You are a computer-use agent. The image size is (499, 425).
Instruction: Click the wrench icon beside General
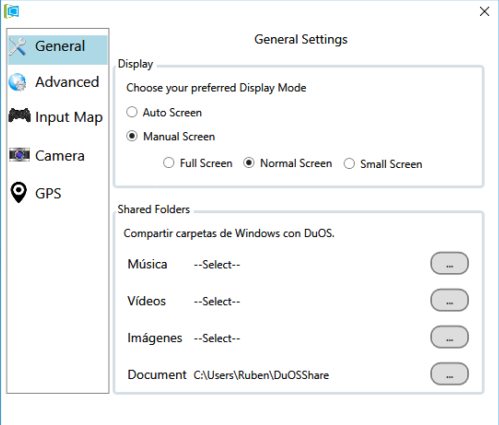coord(18,46)
